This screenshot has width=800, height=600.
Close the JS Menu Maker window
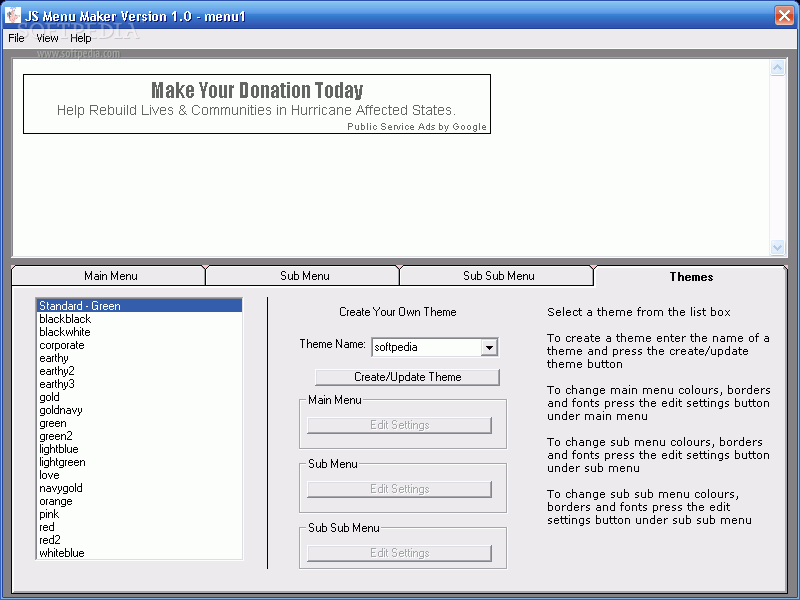784,15
